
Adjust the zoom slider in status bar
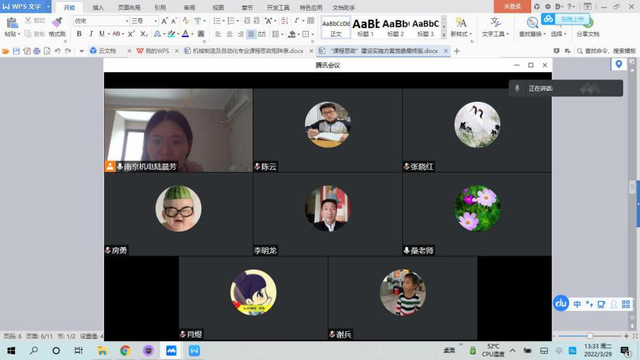tap(590, 336)
